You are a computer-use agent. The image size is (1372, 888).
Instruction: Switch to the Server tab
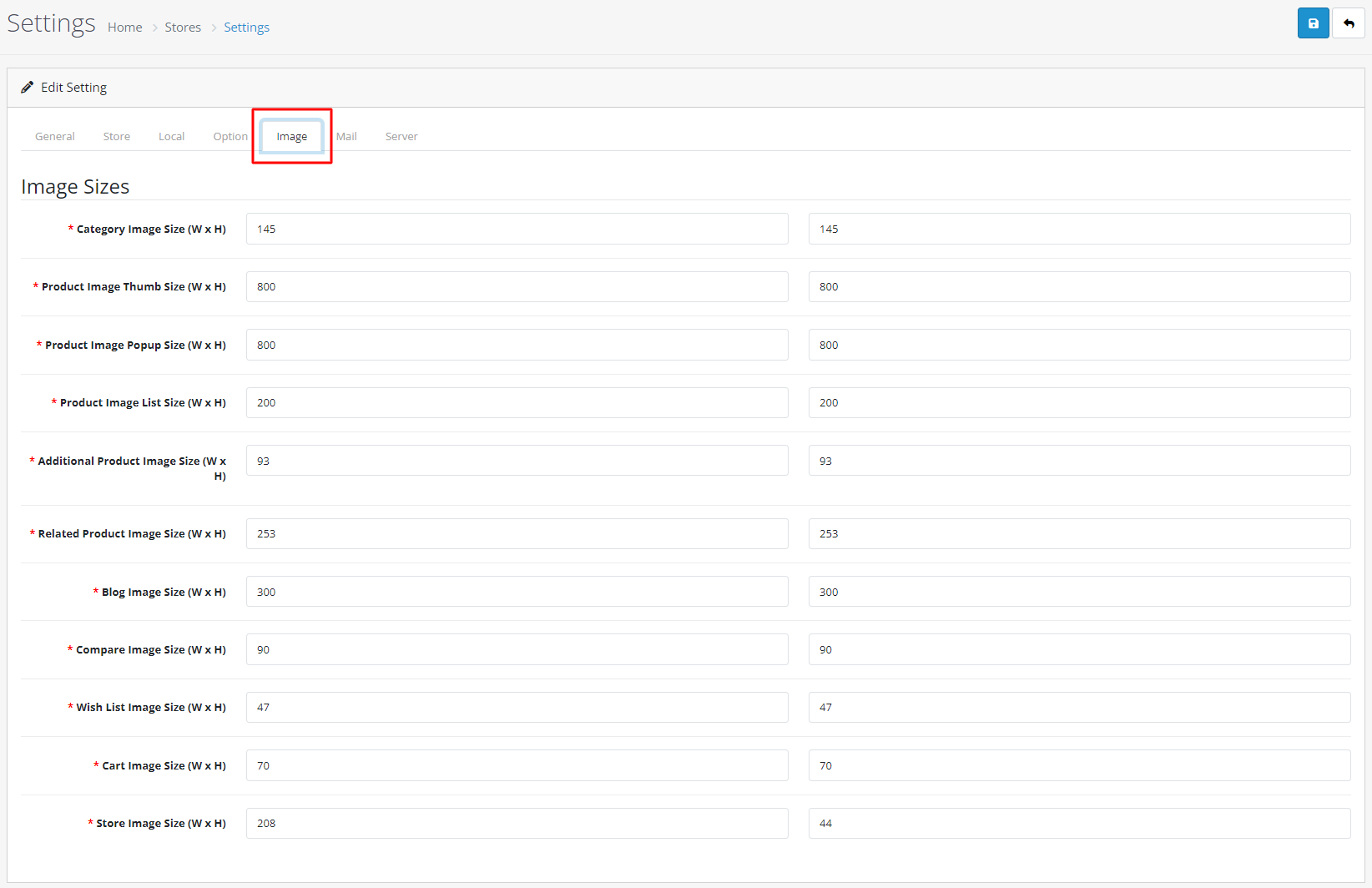click(401, 136)
